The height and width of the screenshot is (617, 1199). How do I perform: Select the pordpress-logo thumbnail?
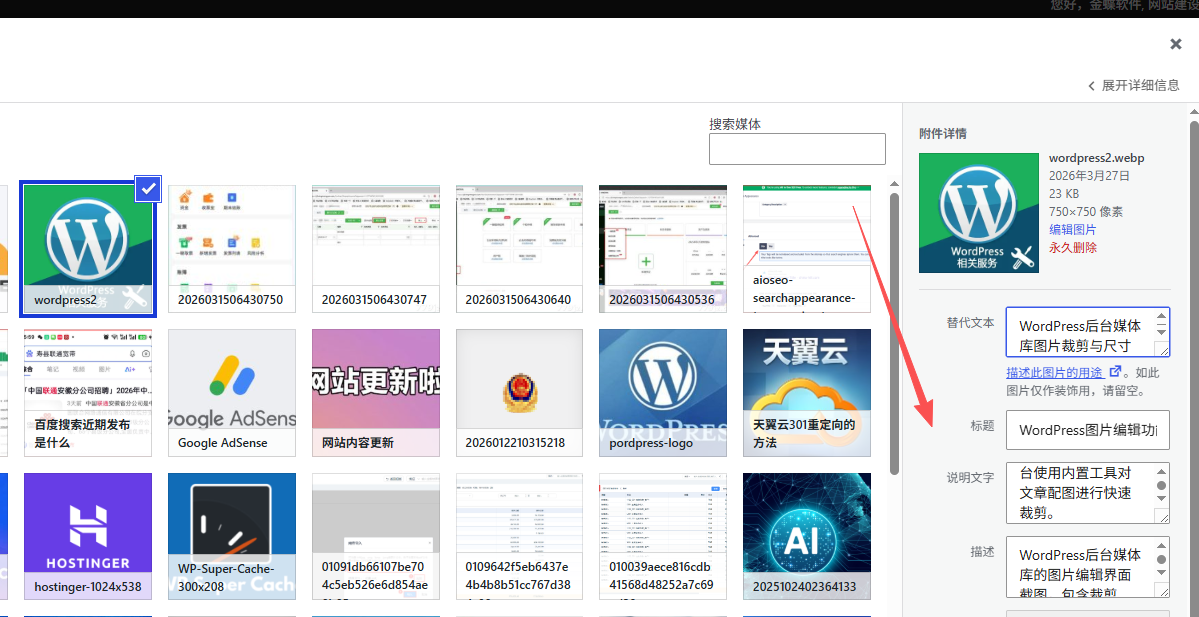point(663,393)
